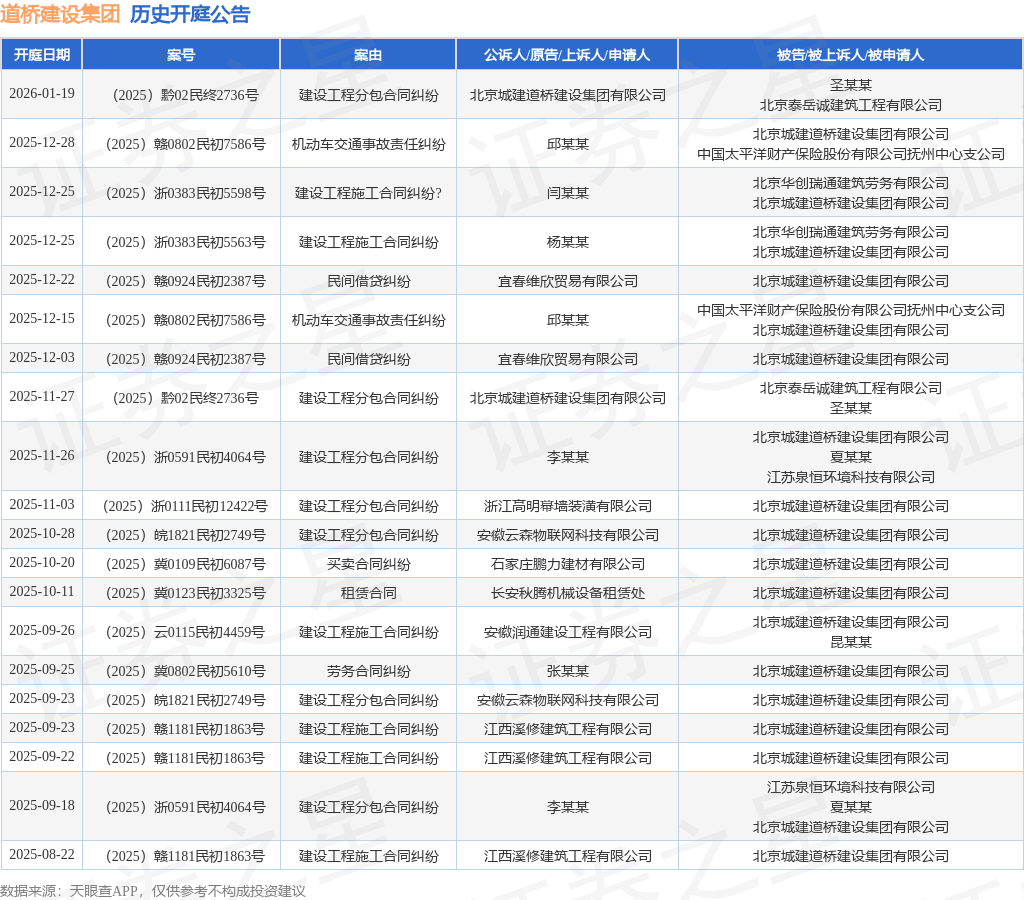Click 机动车交通事故责任纠纷 in the 2025-12-28 row
This screenshot has height=900, width=1024.
coord(368,144)
